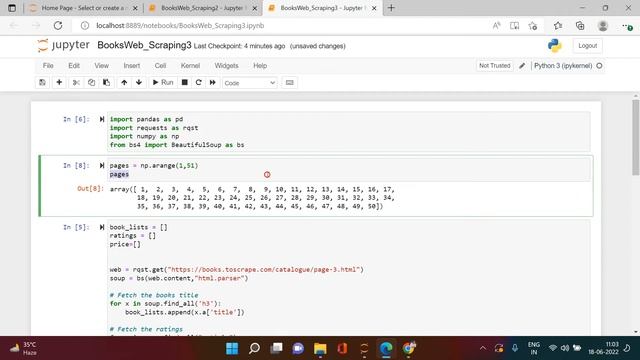Viewport: 640px width, 360px height.
Task: Switch to the Home Page browser tab
Action: point(83,8)
